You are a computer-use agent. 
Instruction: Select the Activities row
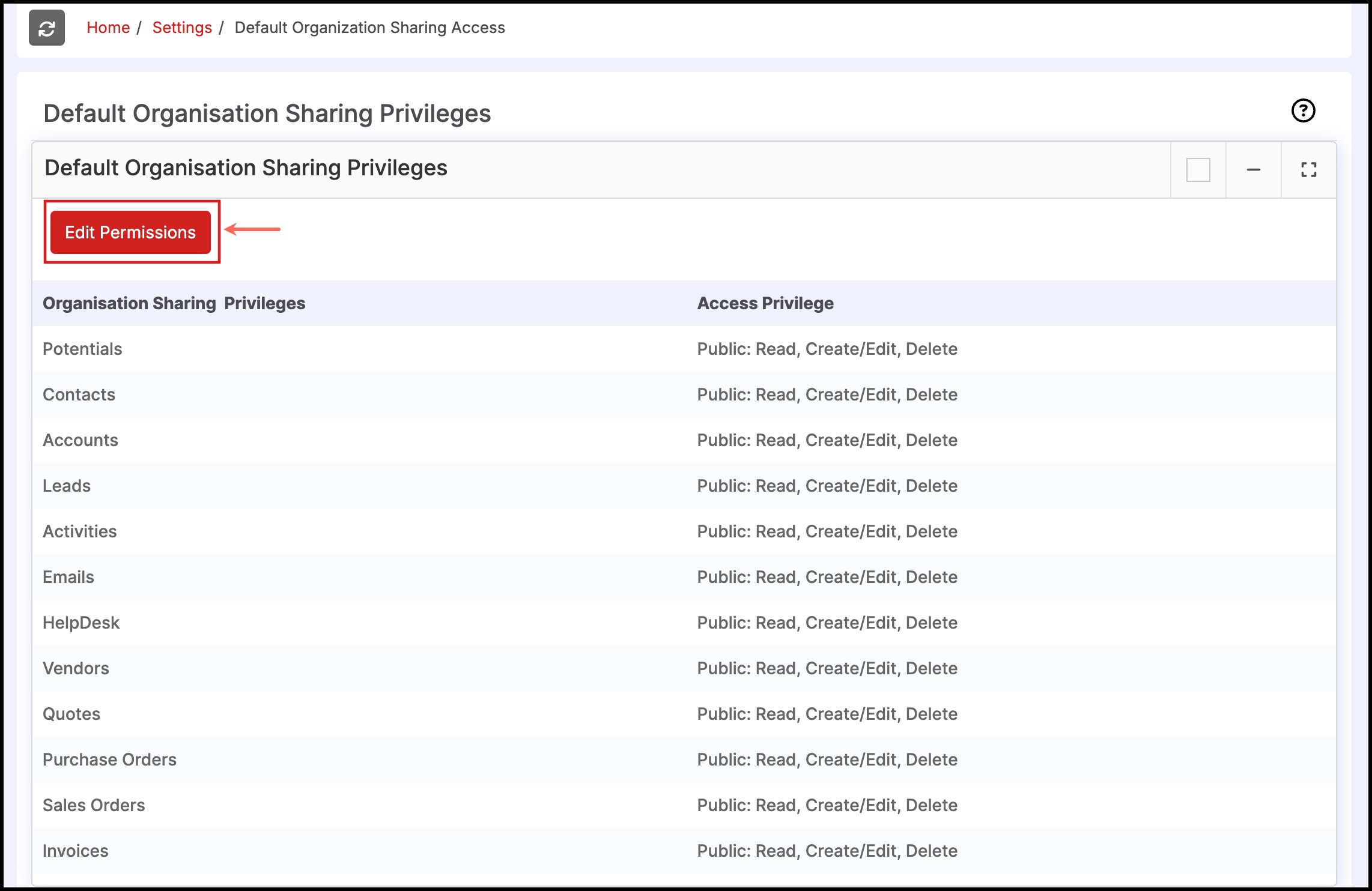(80, 531)
